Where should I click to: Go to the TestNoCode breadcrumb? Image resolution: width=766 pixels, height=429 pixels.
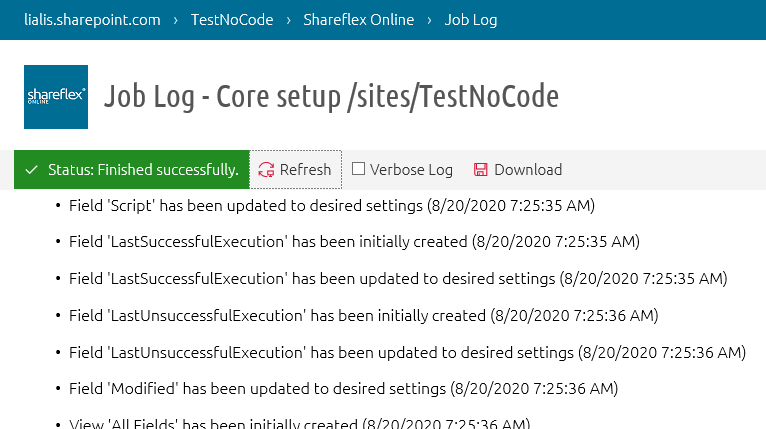[232, 20]
